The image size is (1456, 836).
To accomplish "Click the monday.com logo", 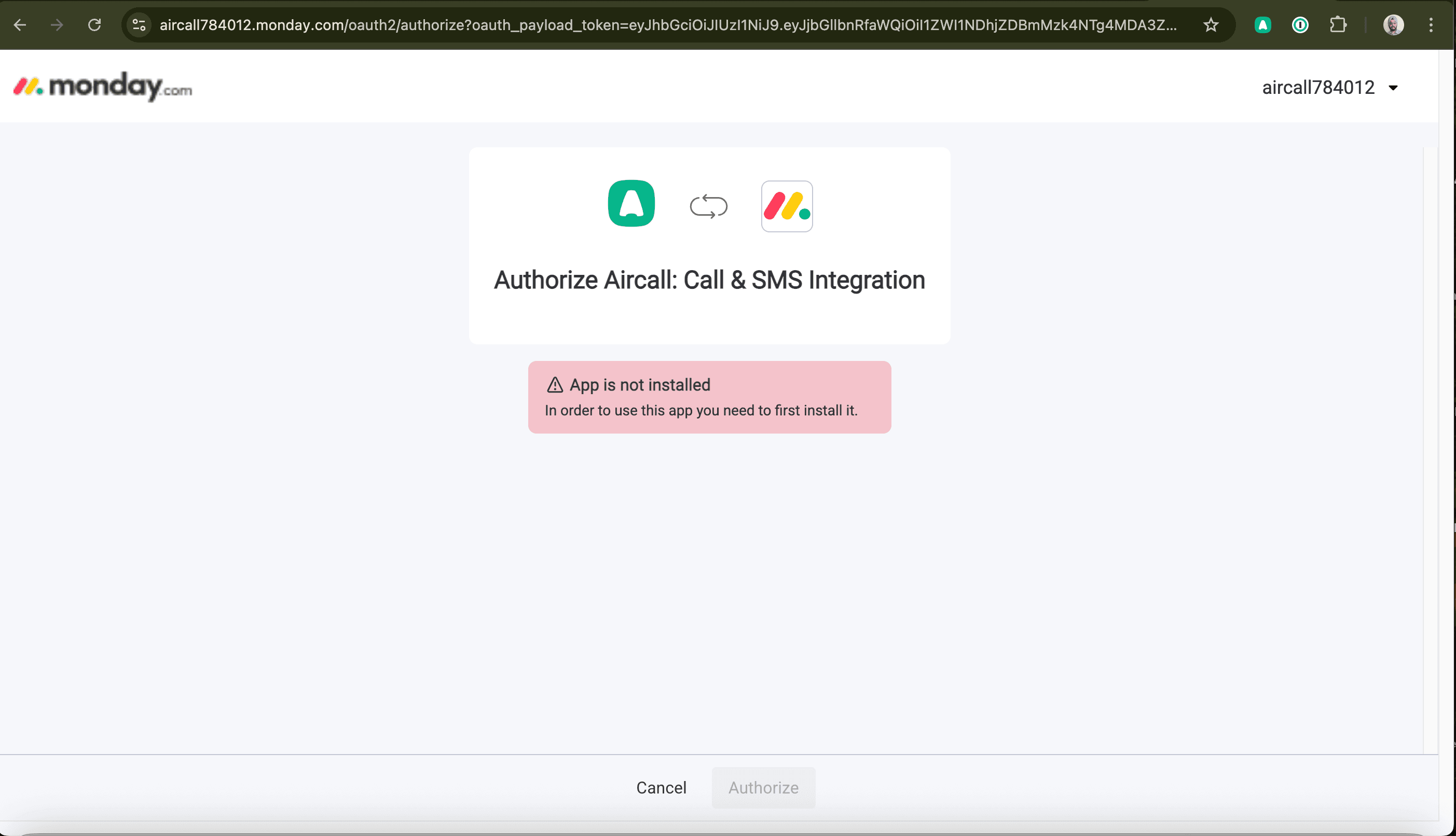I will click(x=103, y=87).
